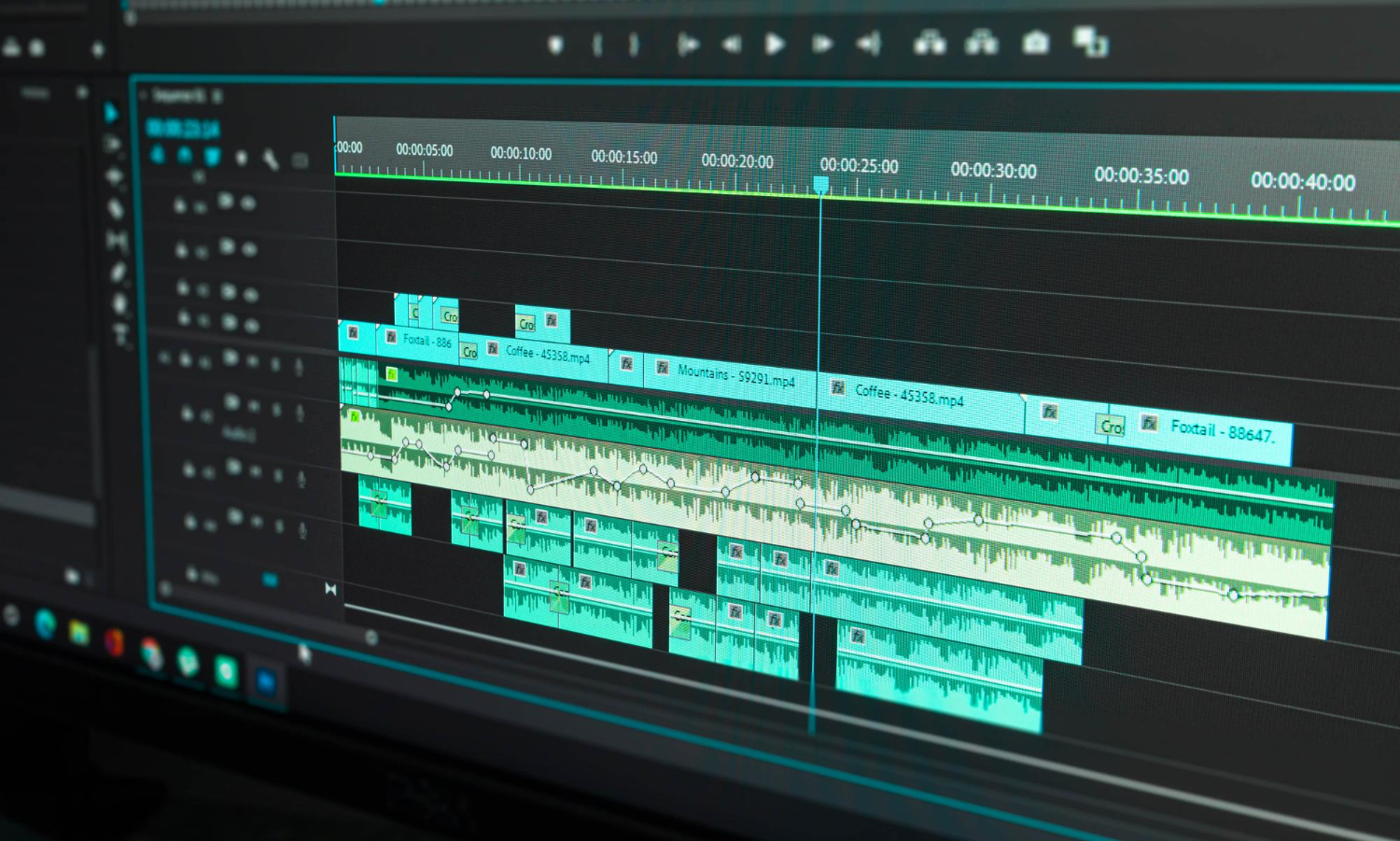Screen dimensions: 1400x841
Task: Click the blue timecode display
Action: (x=183, y=129)
